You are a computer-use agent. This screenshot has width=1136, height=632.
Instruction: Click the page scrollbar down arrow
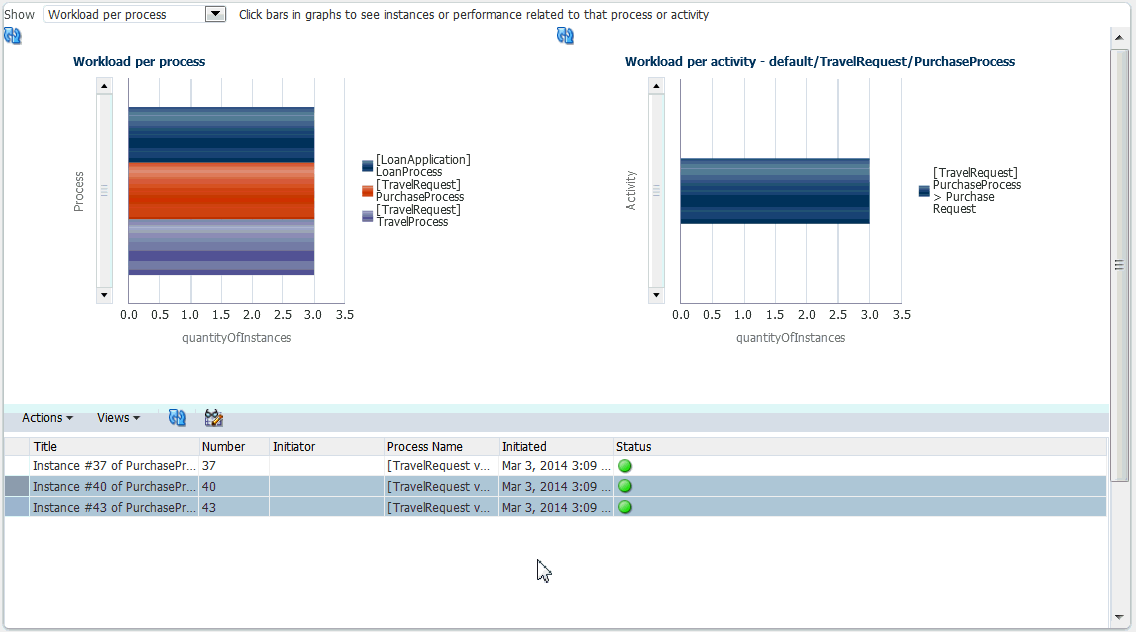[x=1119, y=618]
